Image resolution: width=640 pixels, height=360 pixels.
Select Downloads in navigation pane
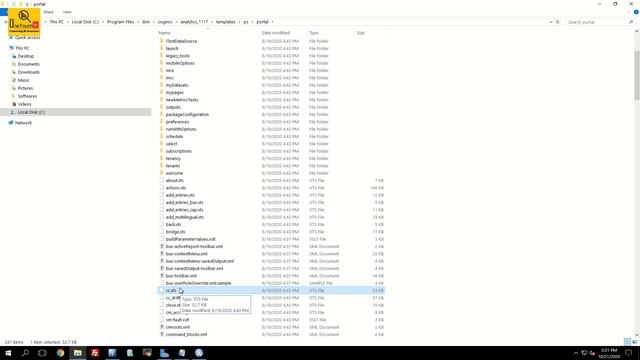click(x=29, y=72)
